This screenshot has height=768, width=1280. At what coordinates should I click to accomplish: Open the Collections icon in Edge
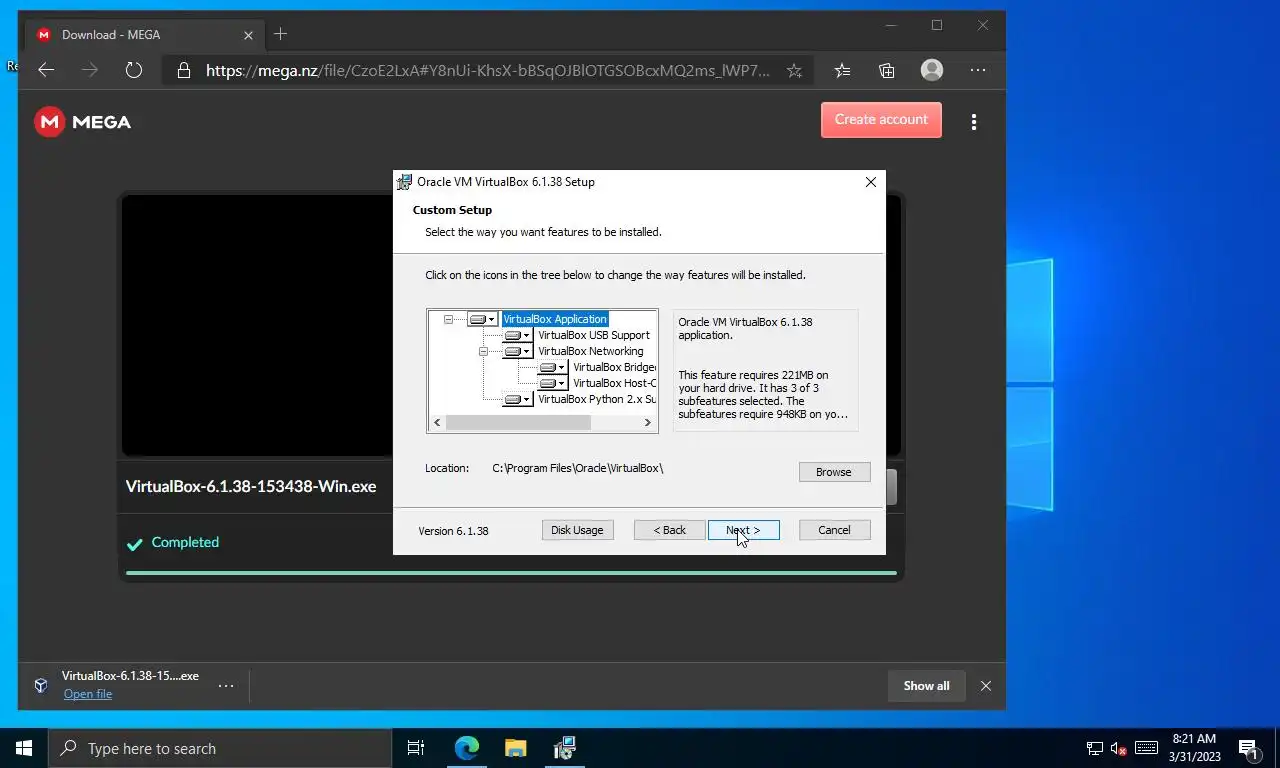click(x=887, y=70)
